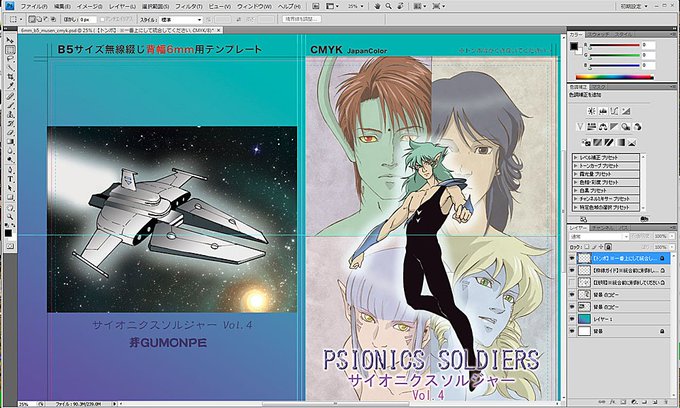Add a Curves adjustment from icon grid

(614, 111)
